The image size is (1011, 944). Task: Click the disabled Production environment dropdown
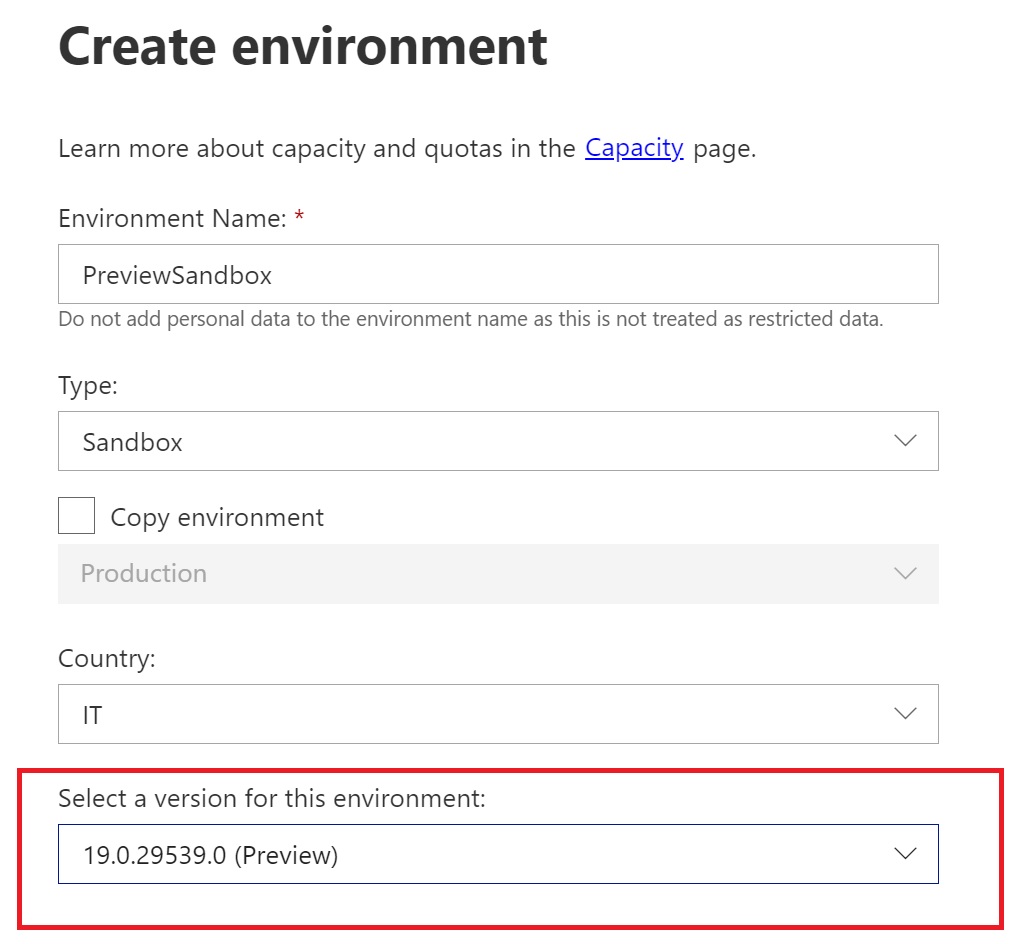498,574
